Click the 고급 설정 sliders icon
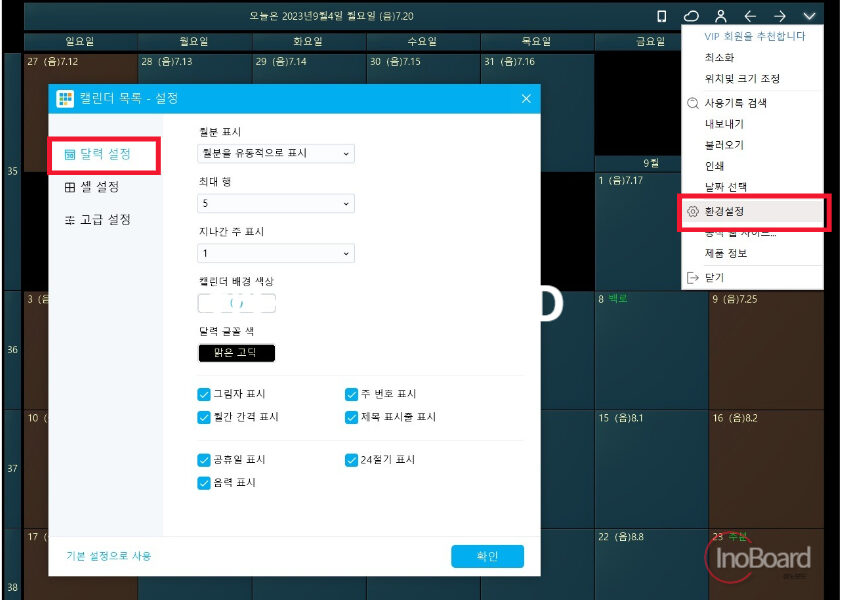The height and width of the screenshot is (600, 844). (x=69, y=220)
